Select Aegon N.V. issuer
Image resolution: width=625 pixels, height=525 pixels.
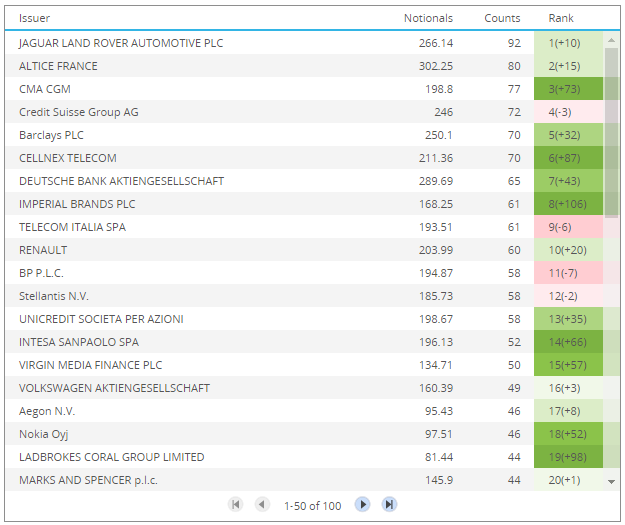pos(47,411)
